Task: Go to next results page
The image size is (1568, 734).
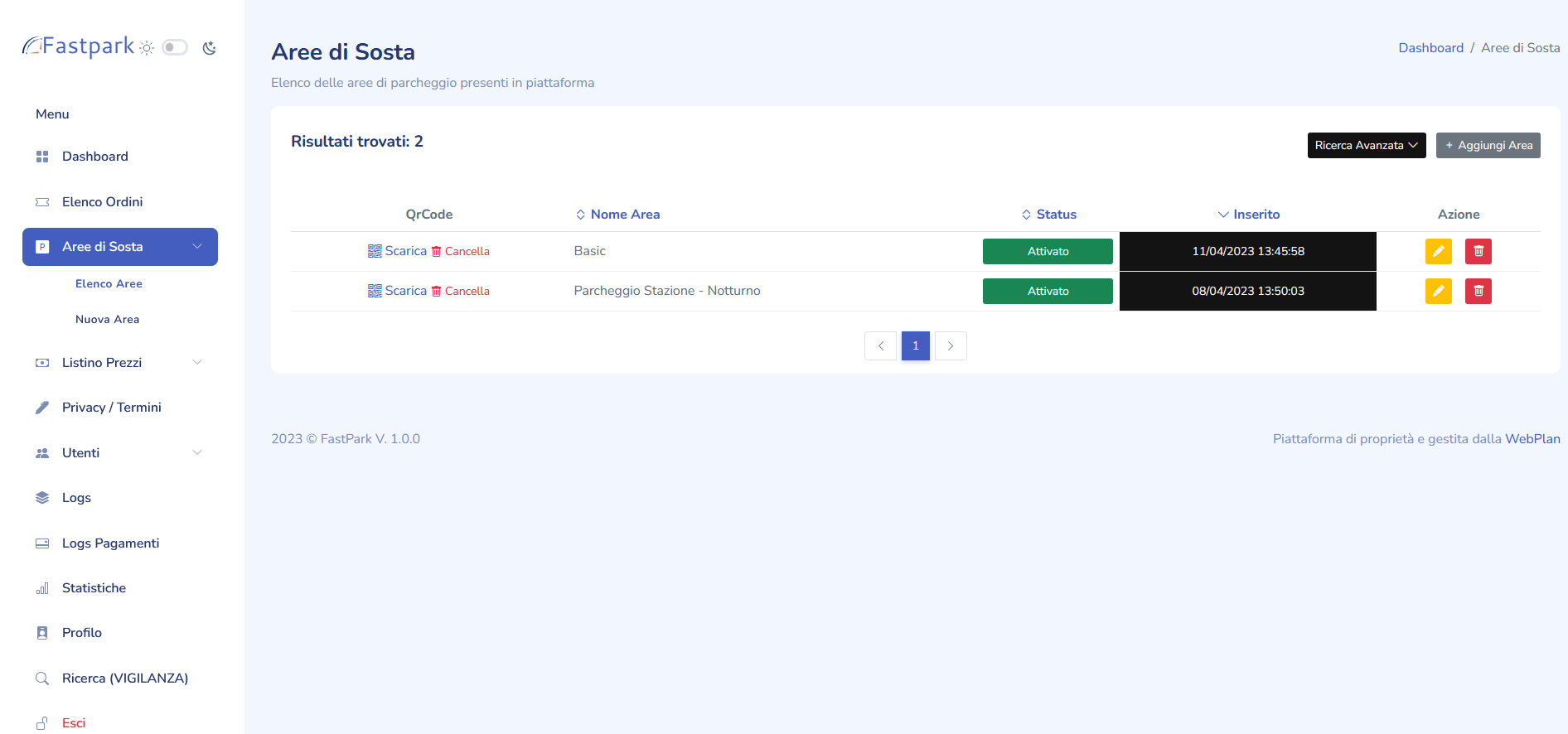Action: click(951, 346)
